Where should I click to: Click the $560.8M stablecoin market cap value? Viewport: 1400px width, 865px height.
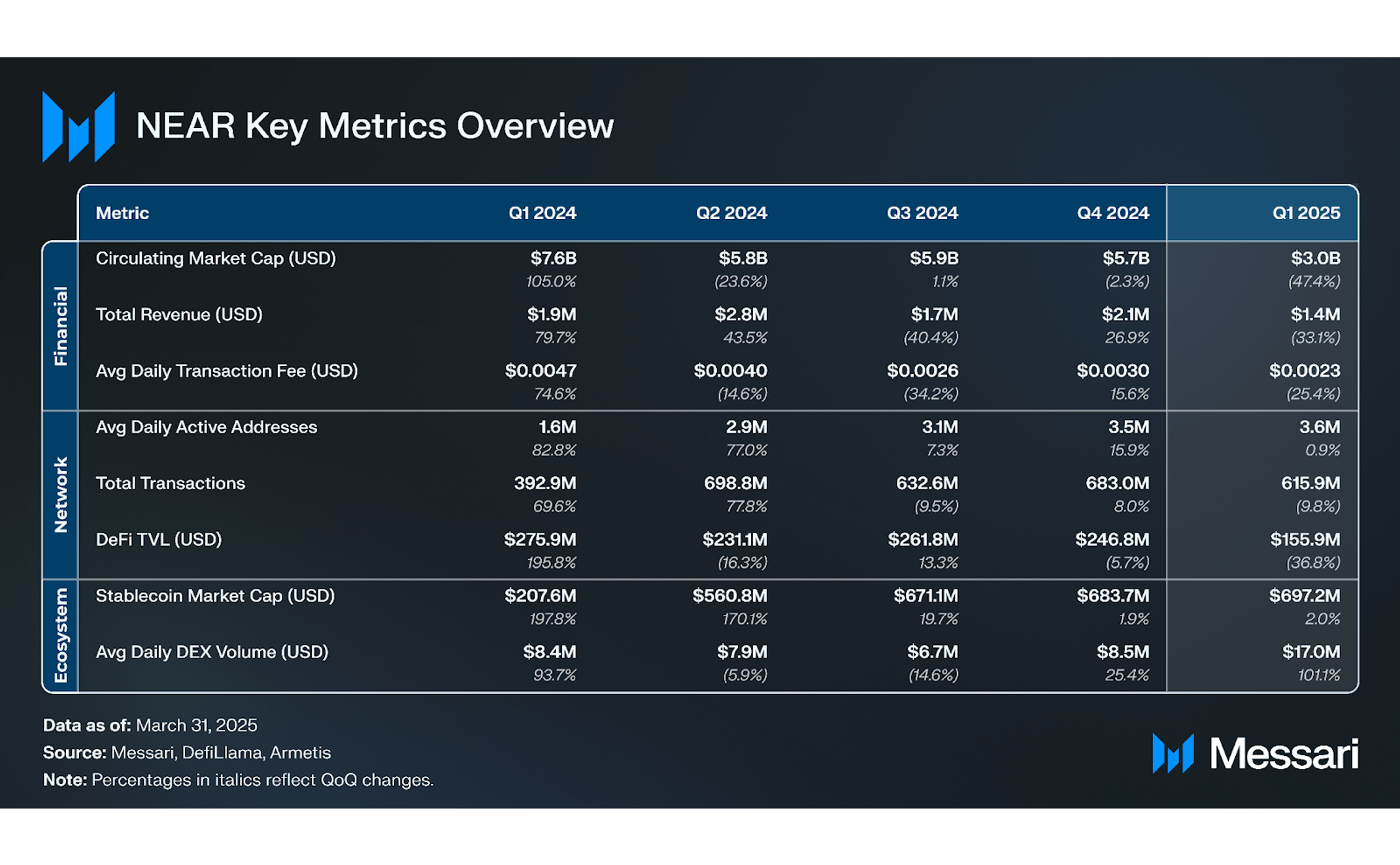[x=730, y=595]
